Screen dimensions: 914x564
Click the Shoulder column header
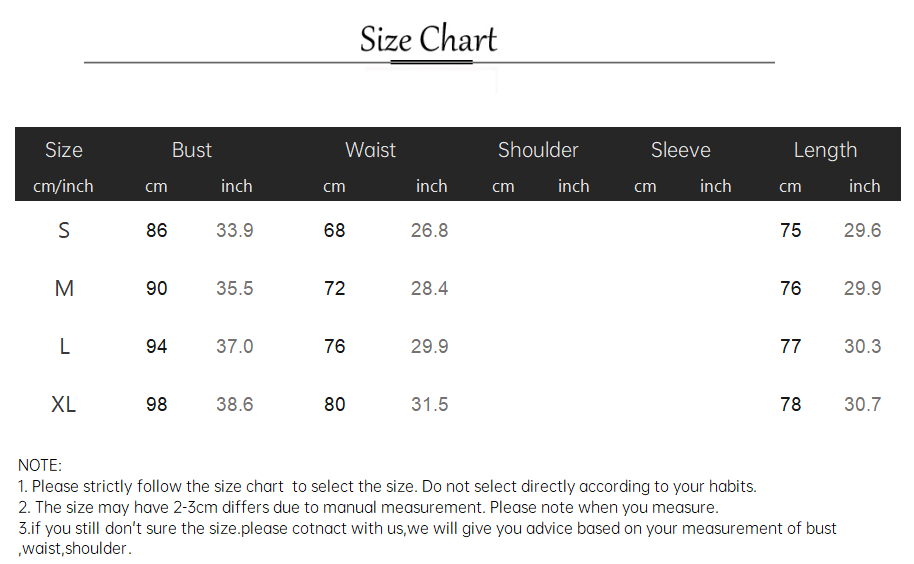click(538, 150)
